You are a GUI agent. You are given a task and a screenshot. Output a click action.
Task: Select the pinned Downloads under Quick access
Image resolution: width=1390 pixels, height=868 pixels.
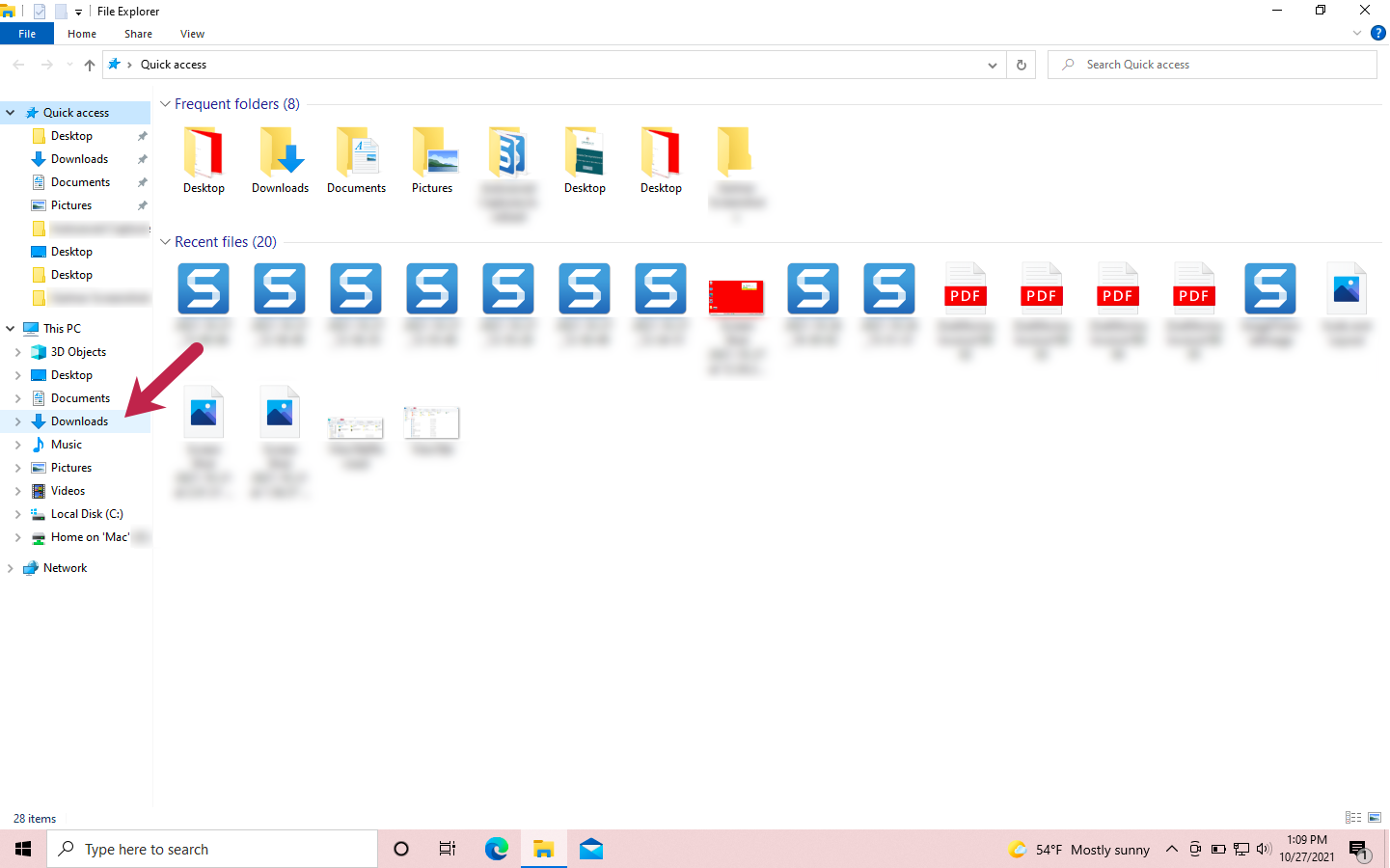pyautogui.click(x=79, y=159)
